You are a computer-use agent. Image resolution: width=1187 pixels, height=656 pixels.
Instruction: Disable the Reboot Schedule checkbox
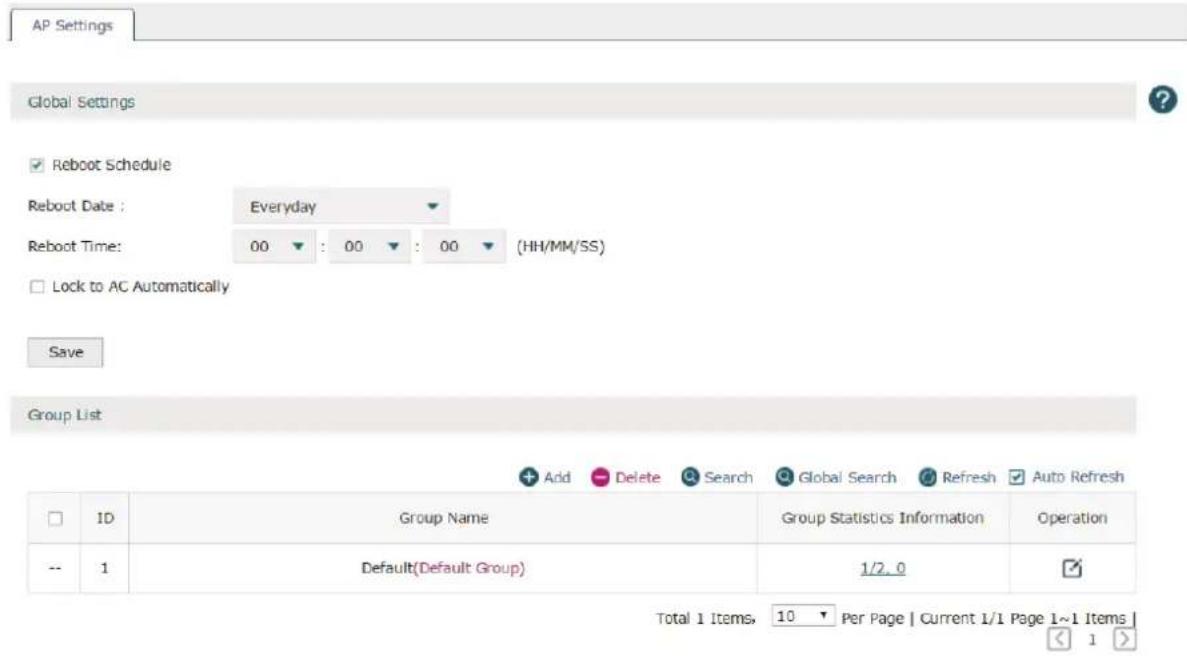tap(36, 165)
